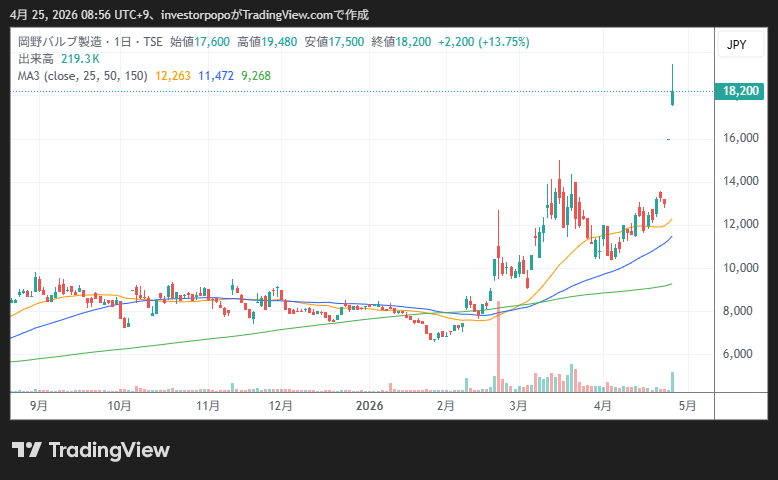Click the TradingView wordmark text

coord(110,450)
